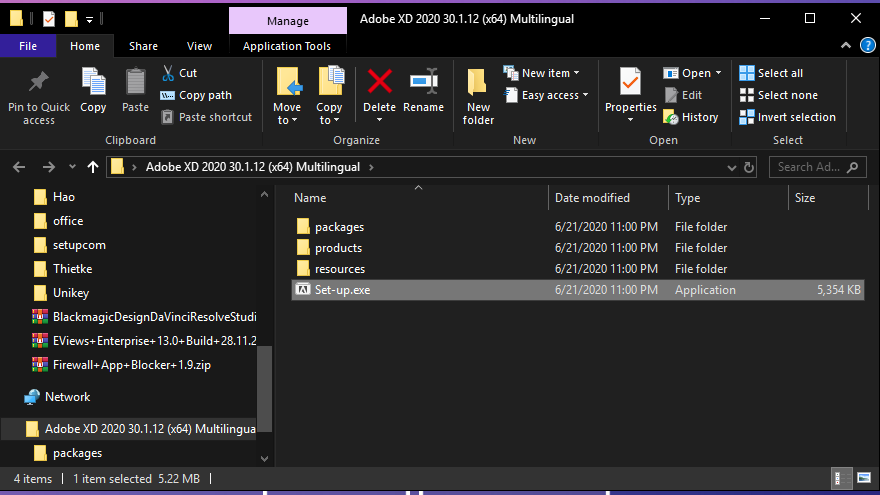Open Explorer Help question mark icon
880x495 pixels.
coord(868,45)
